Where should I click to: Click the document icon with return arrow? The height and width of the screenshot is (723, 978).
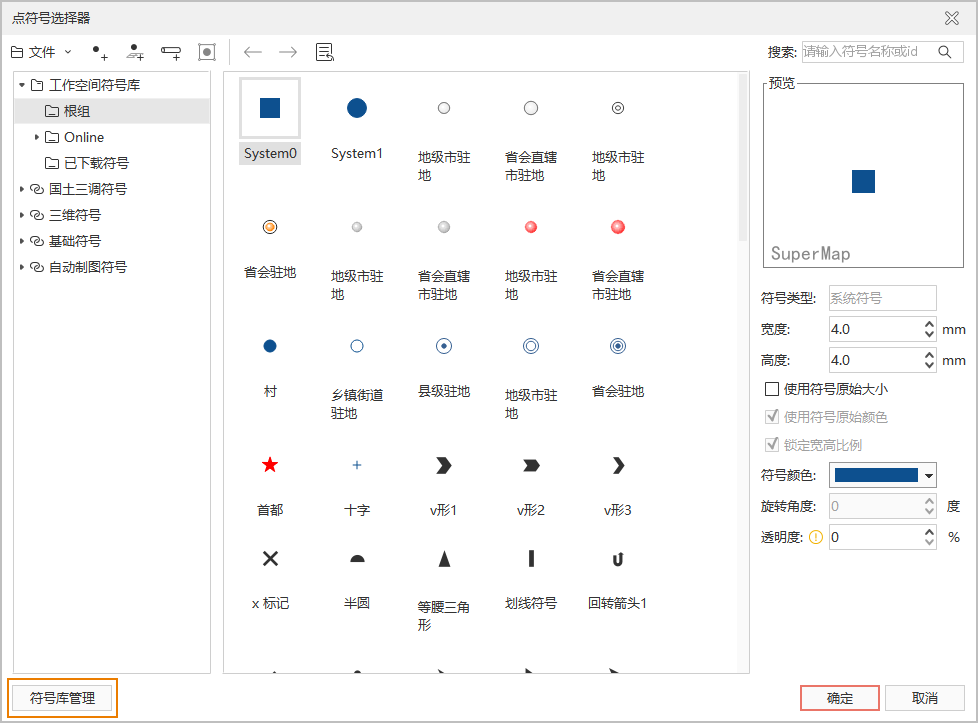point(324,52)
